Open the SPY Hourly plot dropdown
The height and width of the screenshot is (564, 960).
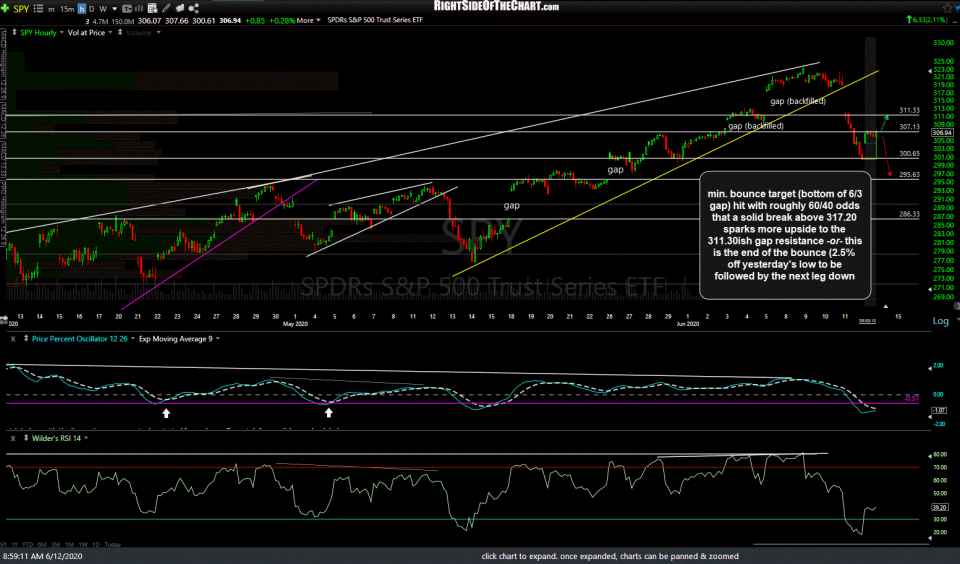pyautogui.click(x=61, y=32)
